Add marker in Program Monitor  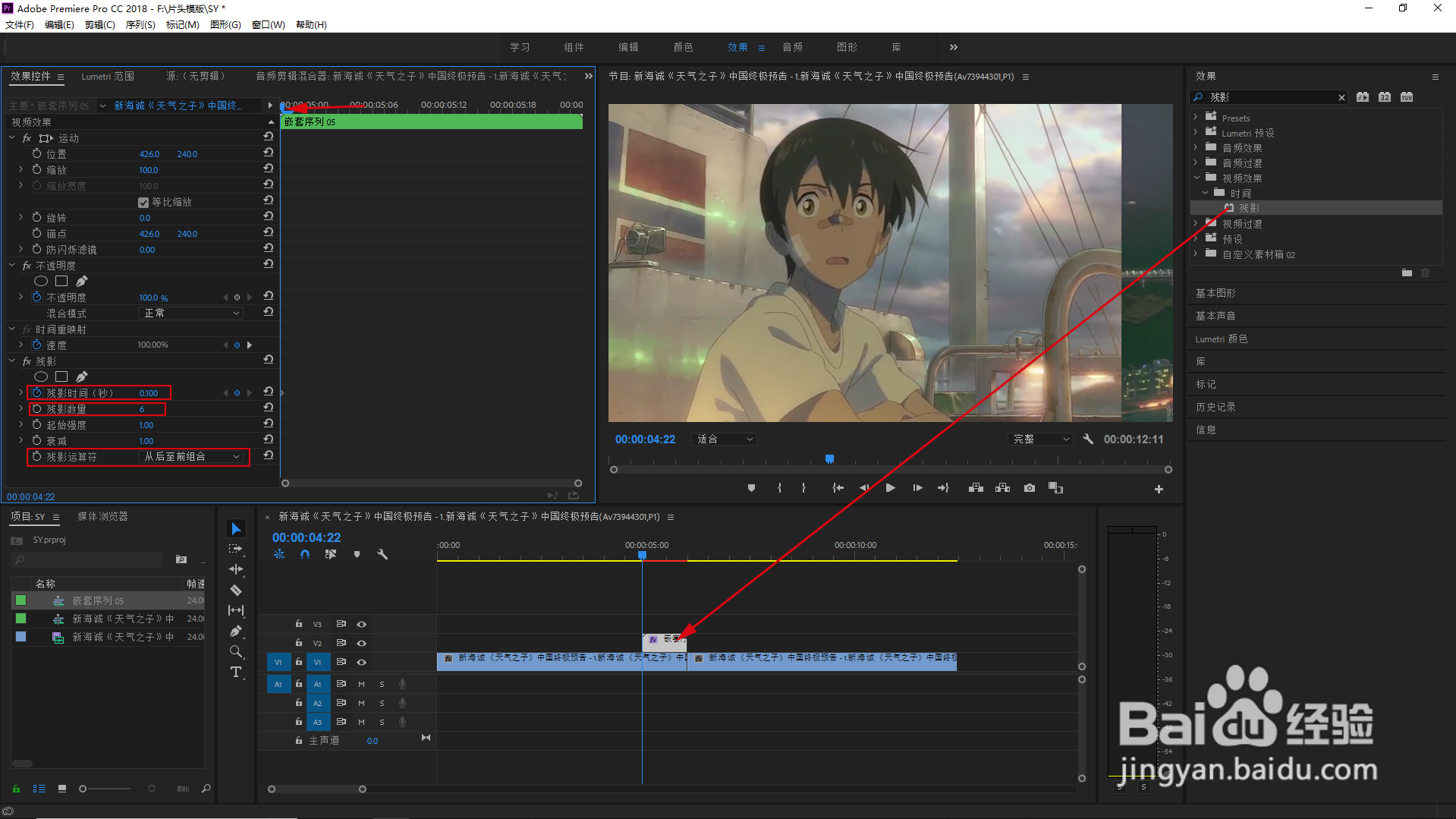coord(751,488)
